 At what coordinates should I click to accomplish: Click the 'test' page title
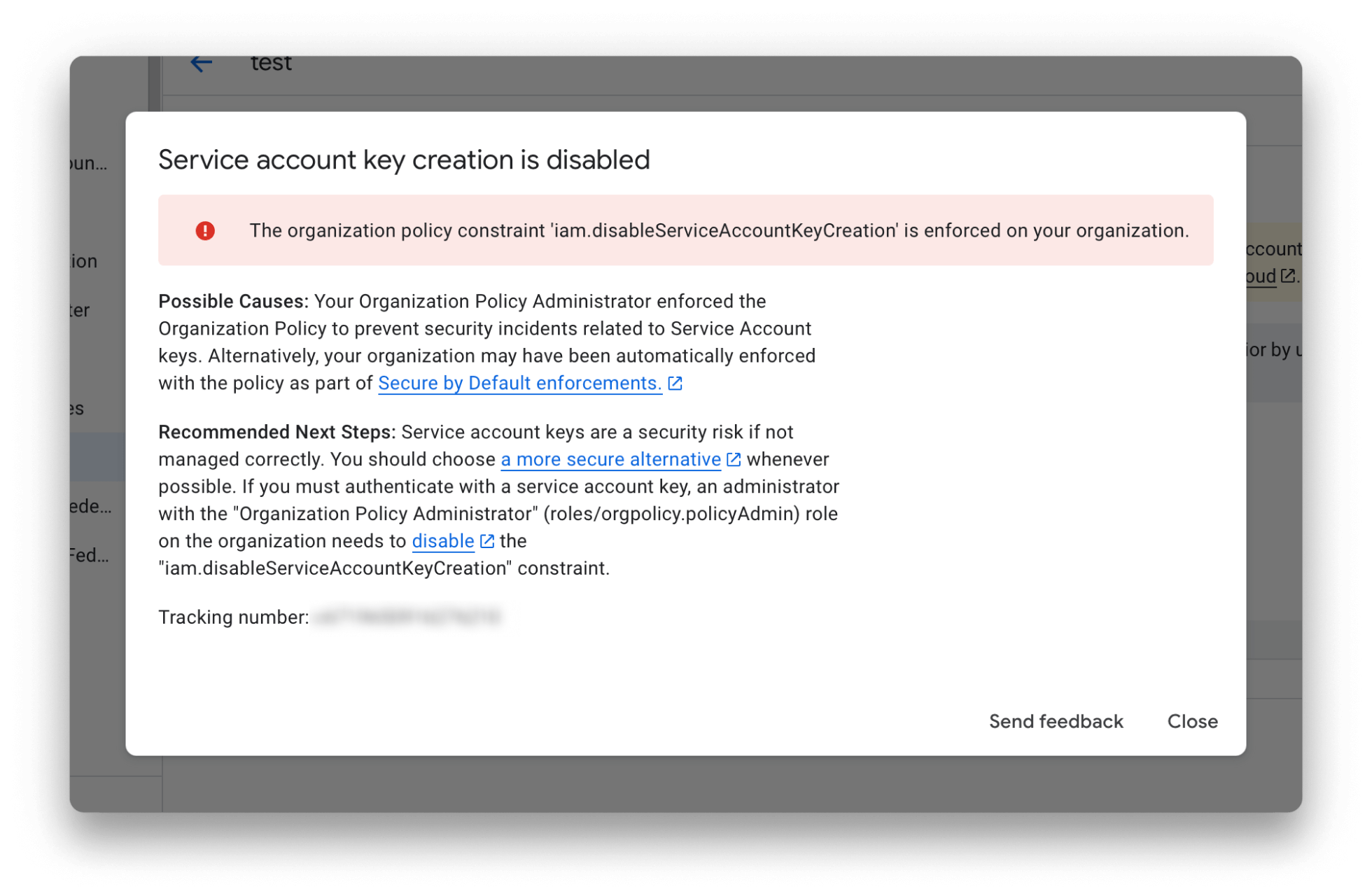click(x=271, y=64)
